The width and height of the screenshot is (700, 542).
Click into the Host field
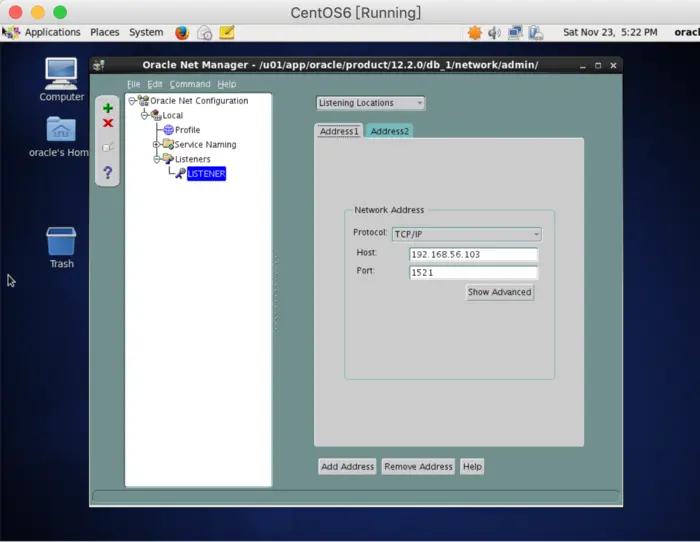tap(473, 254)
